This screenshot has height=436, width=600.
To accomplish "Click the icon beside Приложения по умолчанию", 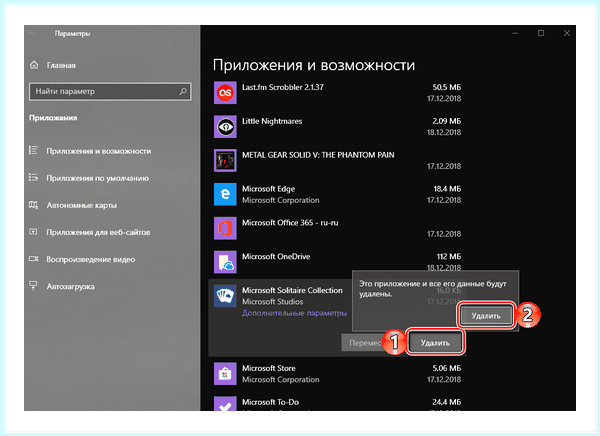I will 34,178.
